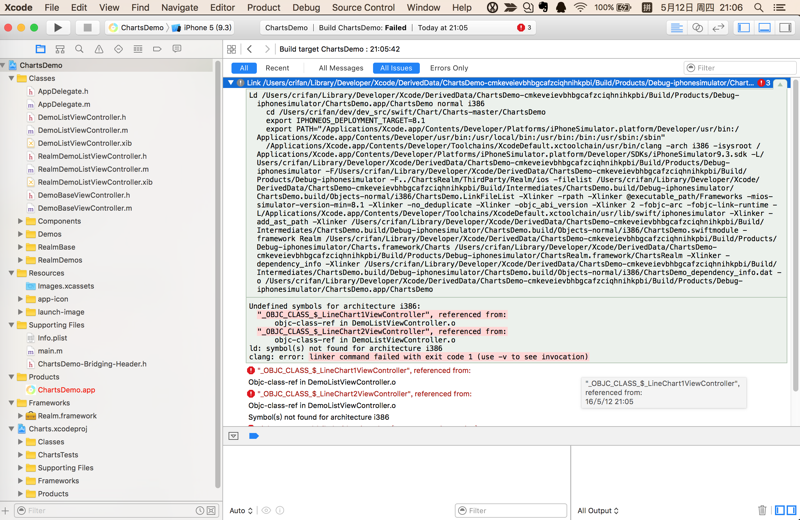Expand the Realm.framework item
Image resolution: width=800 pixels, height=520 pixels.
(x=20, y=416)
